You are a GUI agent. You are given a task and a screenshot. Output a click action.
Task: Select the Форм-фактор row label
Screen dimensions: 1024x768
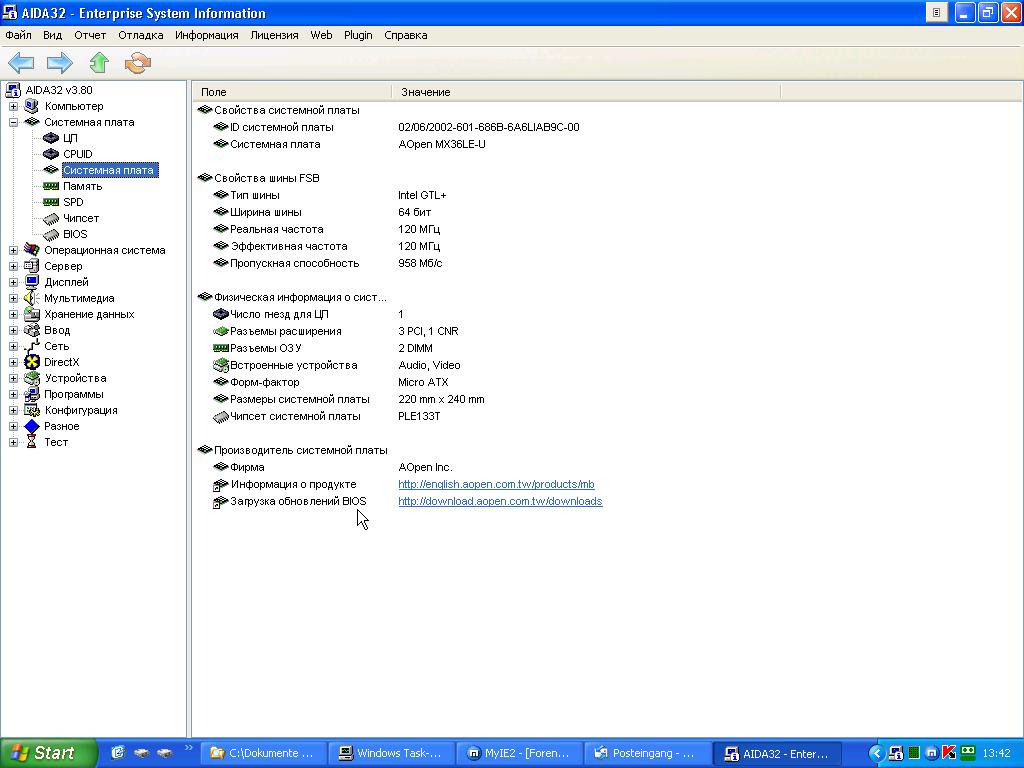[264, 382]
